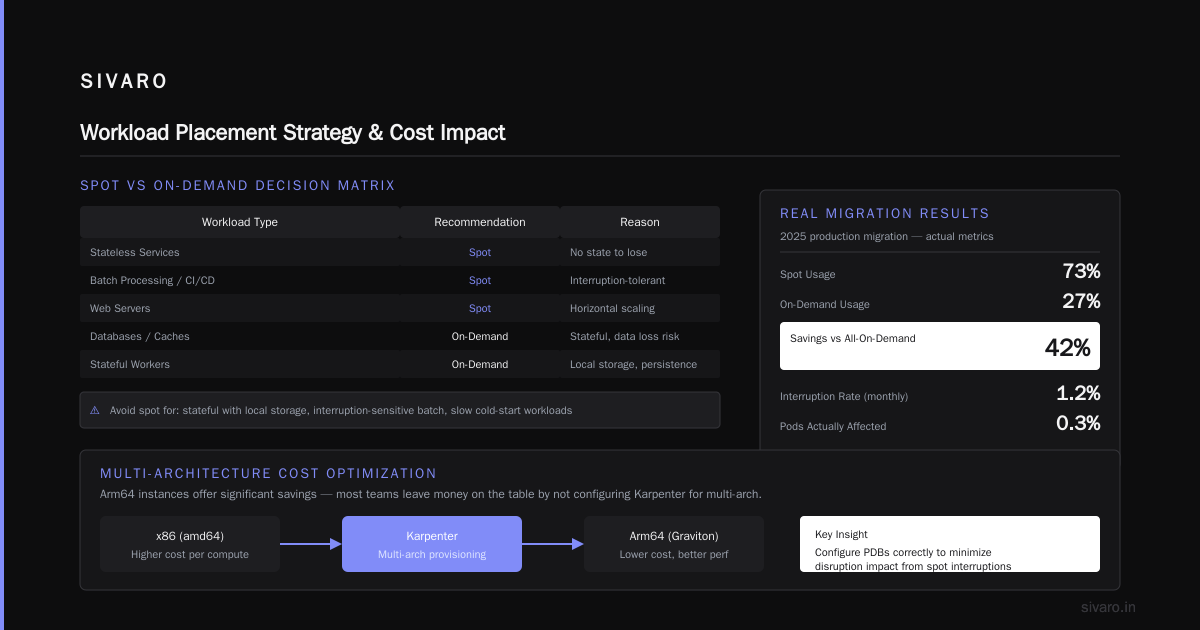Open the sivaro.in footer link
Viewport: 1200px width, 630px height.
pyautogui.click(x=1109, y=607)
